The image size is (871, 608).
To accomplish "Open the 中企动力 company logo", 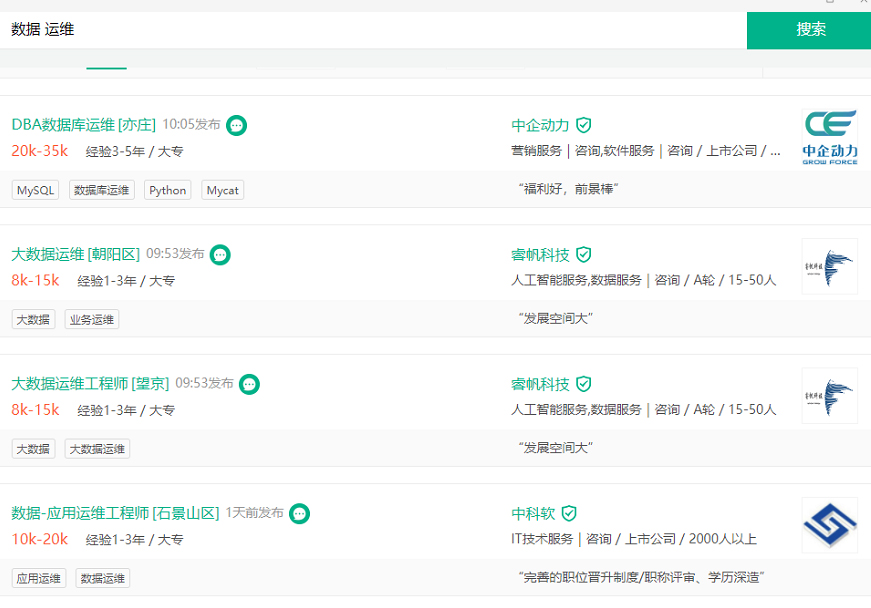I will pyautogui.click(x=829, y=137).
